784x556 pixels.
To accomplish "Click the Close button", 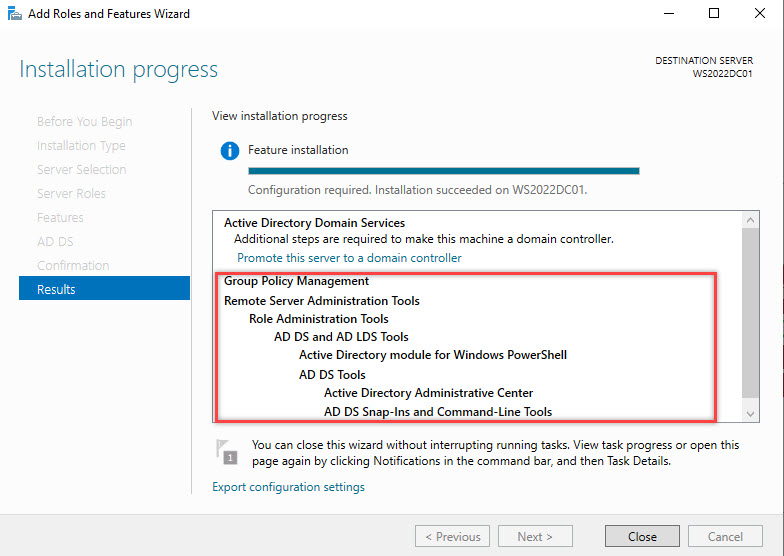I will point(642,536).
